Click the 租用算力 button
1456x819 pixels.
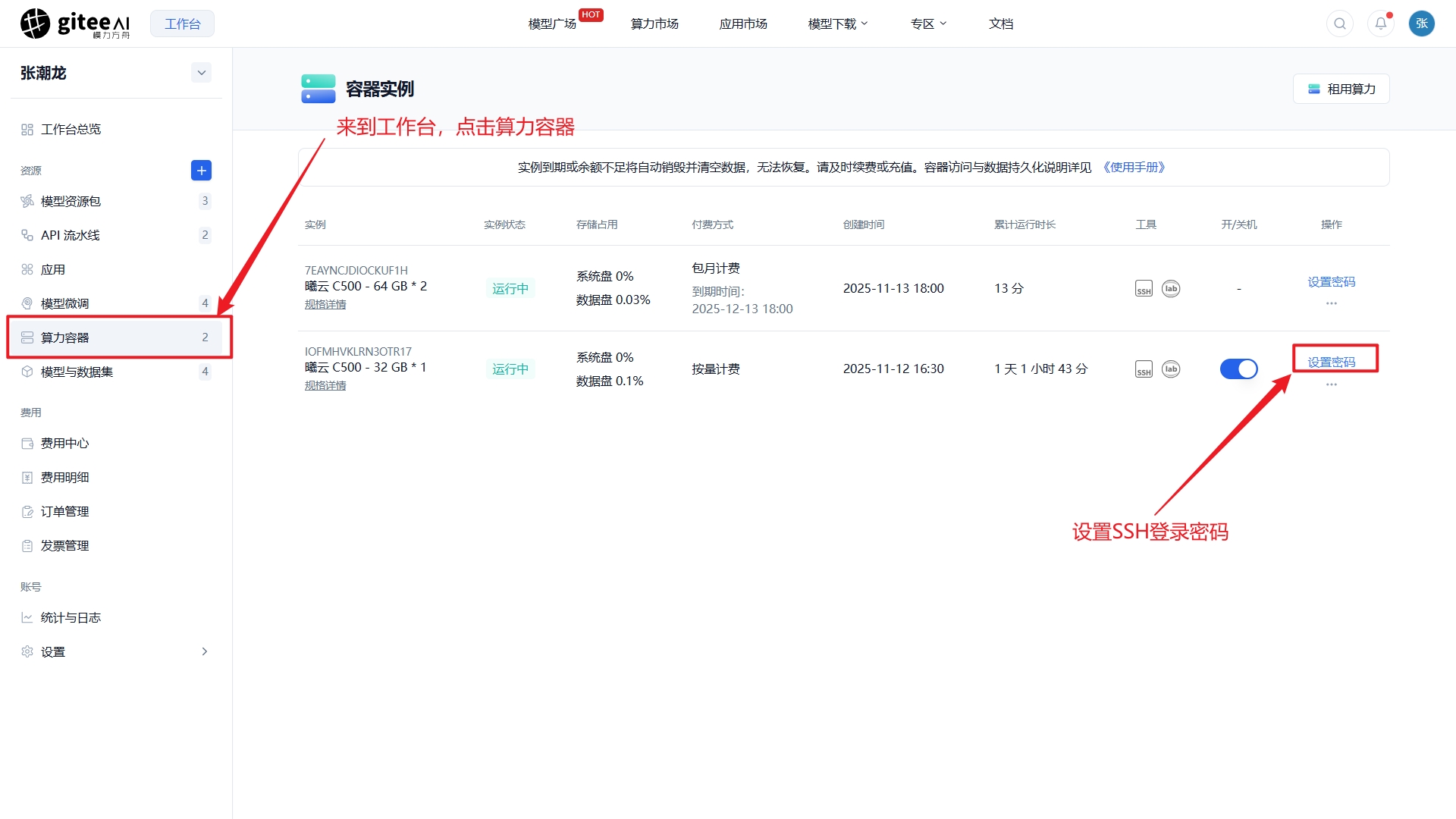(x=1341, y=89)
